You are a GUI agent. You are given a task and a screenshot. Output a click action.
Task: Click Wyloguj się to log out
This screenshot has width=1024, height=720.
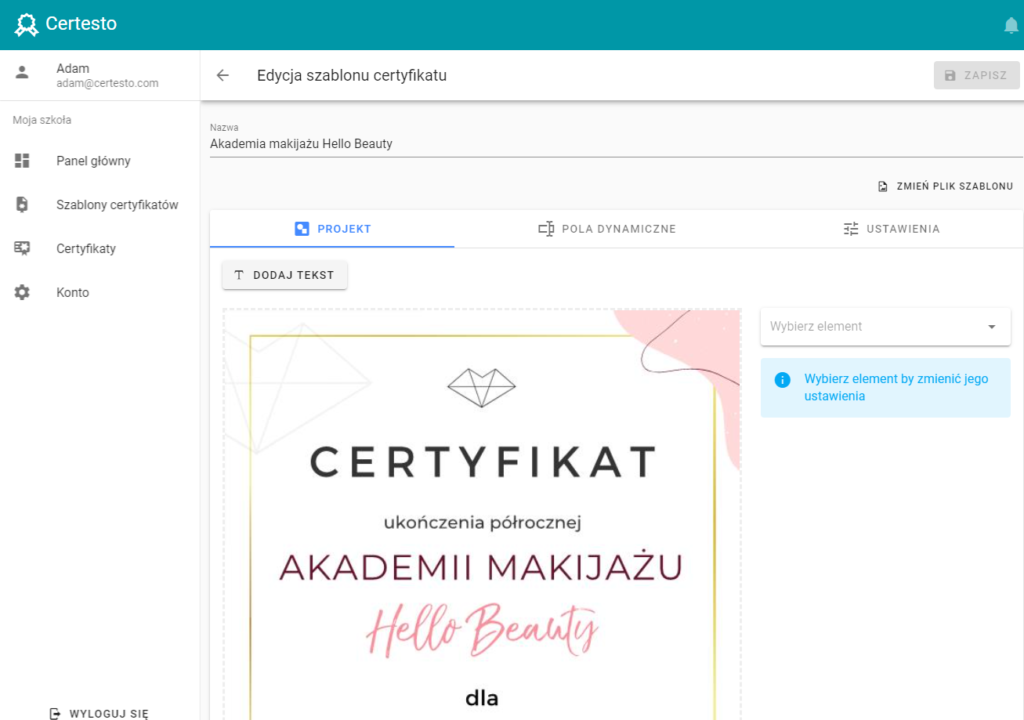tap(99, 713)
